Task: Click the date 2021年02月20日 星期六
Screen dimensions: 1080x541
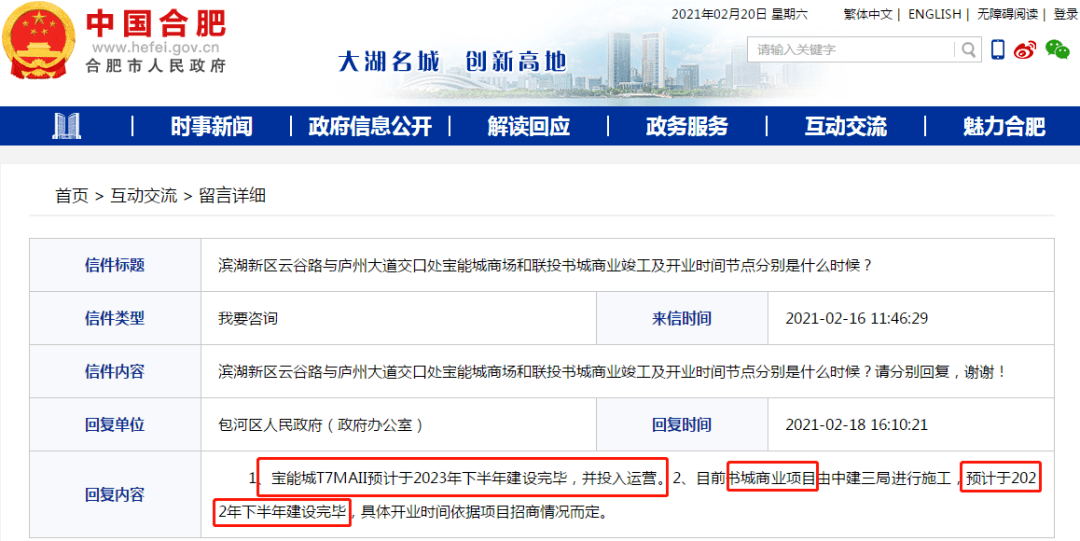Action: [740, 14]
